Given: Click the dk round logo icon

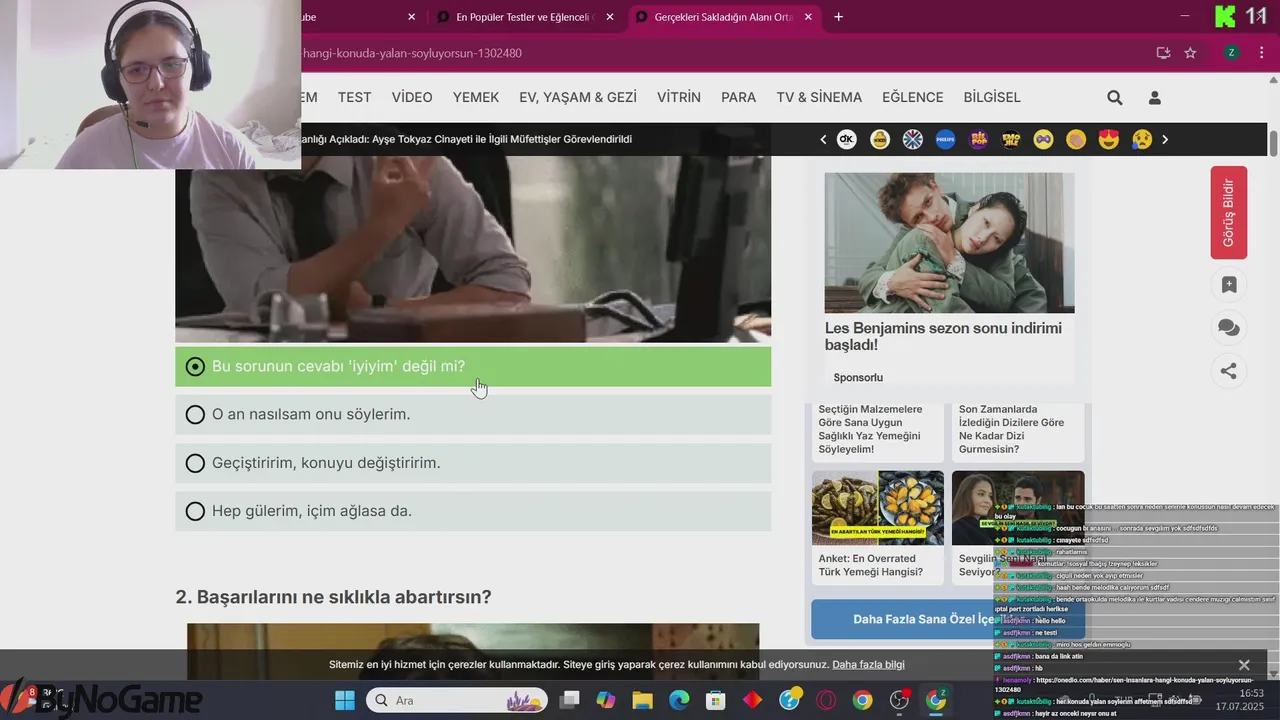Looking at the screenshot, I should click(847, 140).
